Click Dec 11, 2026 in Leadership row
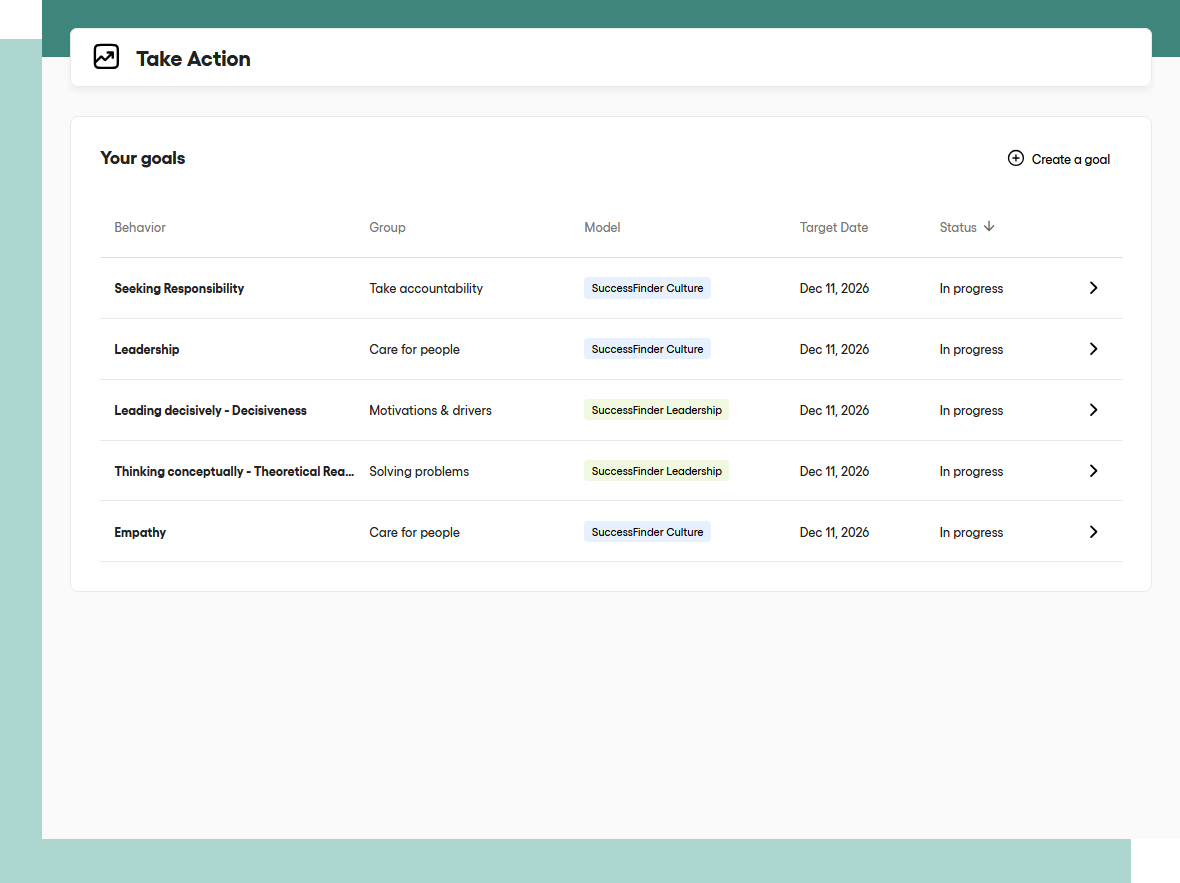1180x883 pixels. [x=834, y=349]
